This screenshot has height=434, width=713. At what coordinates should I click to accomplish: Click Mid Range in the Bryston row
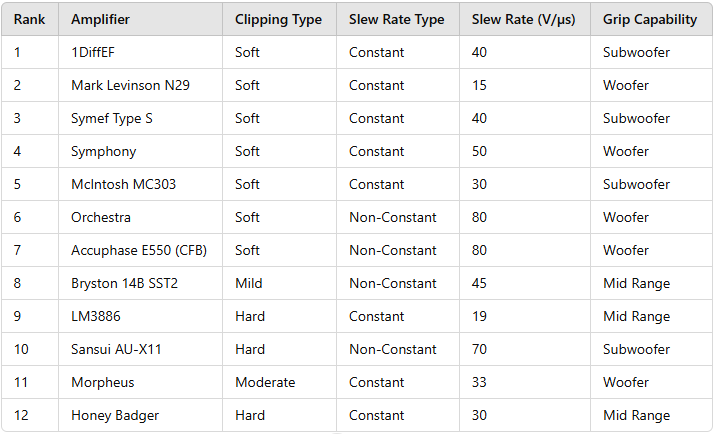coord(637,283)
